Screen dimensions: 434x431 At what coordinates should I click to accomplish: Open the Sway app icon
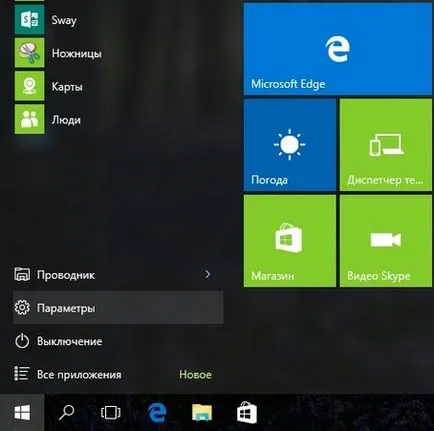click(29, 20)
